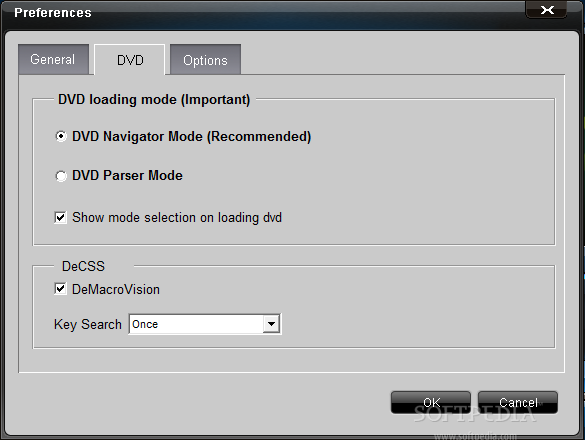Click the Key Search label

(x=88, y=324)
